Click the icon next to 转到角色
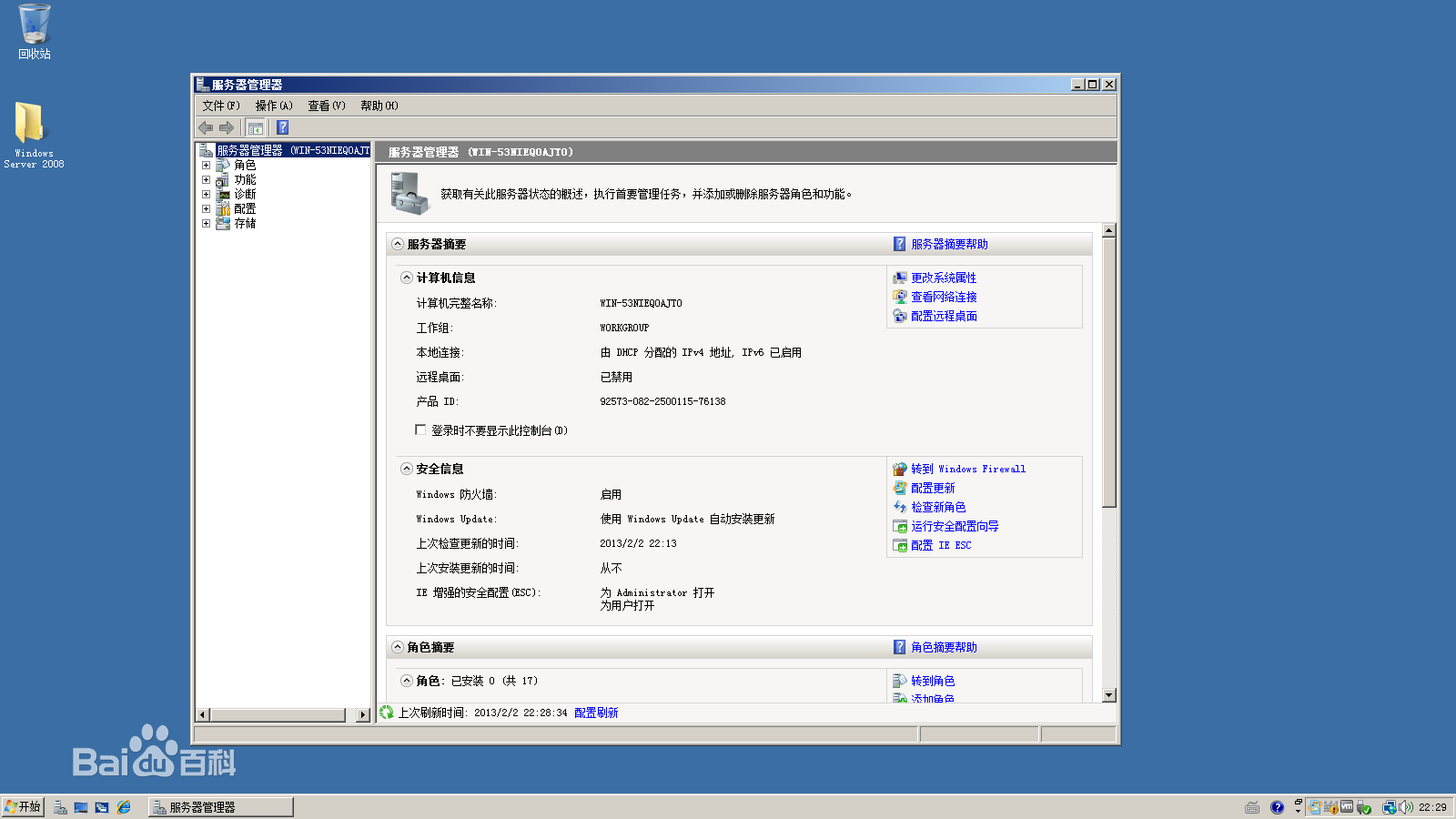 tap(900, 681)
